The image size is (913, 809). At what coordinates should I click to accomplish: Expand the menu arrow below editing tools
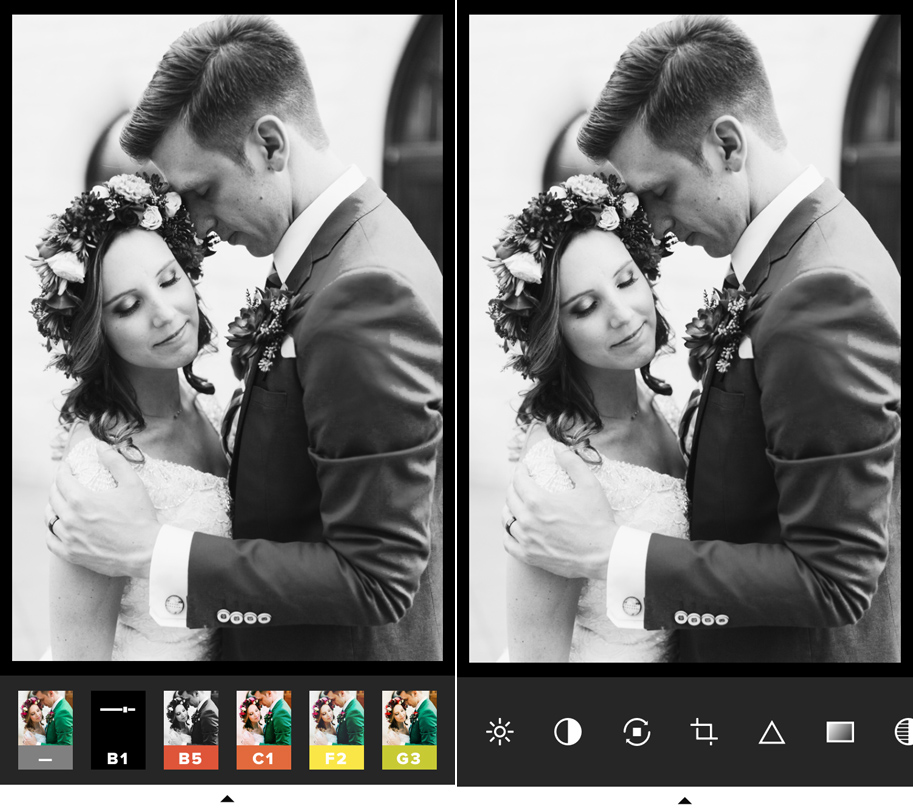point(685,799)
